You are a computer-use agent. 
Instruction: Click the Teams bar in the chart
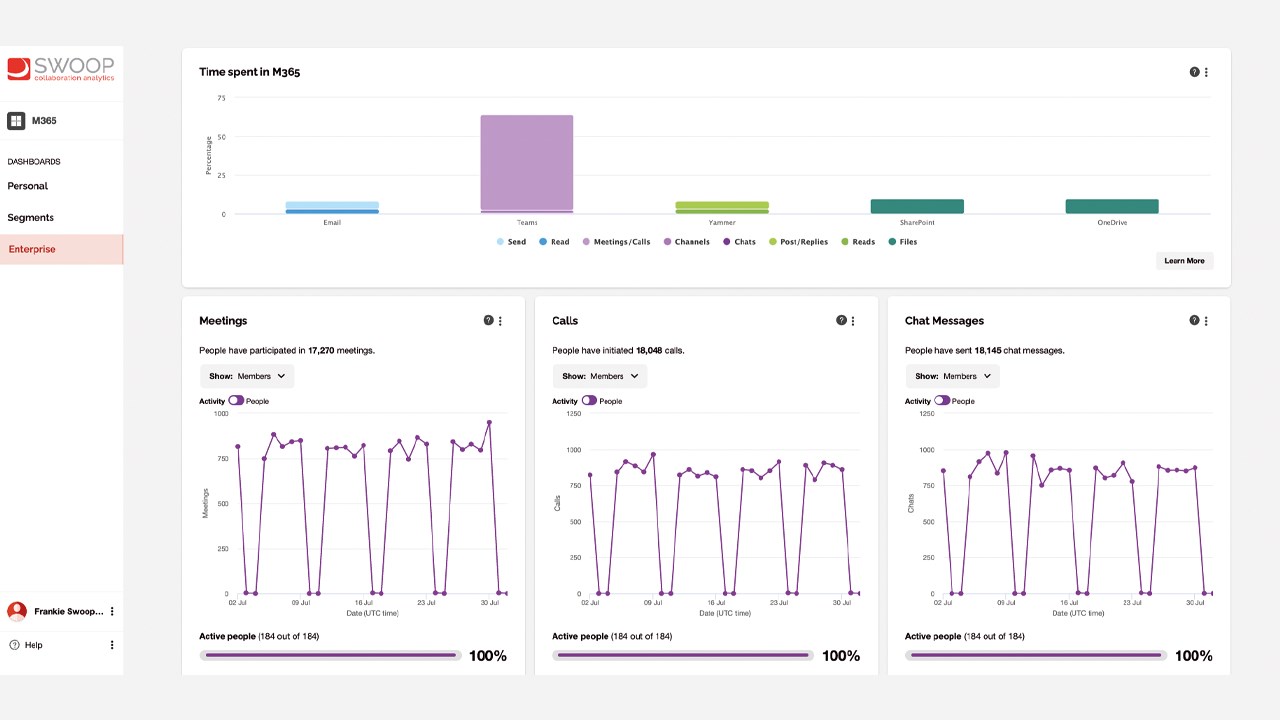(527, 164)
